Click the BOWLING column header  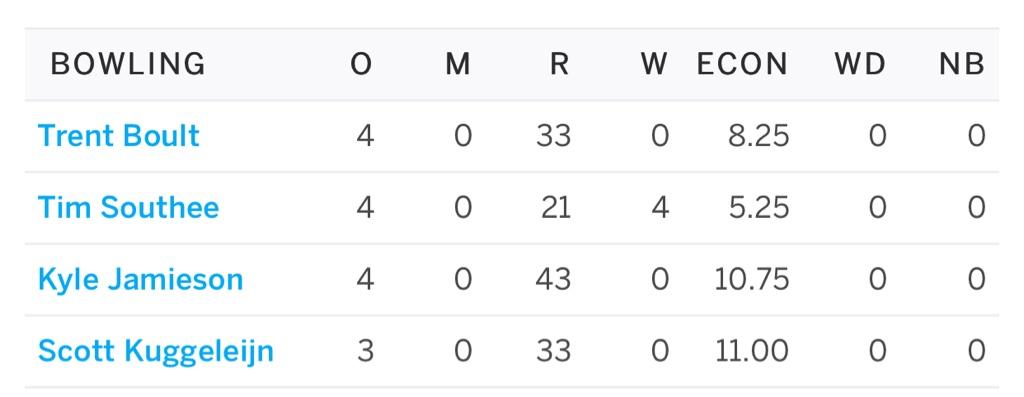click(x=128, y=65)
